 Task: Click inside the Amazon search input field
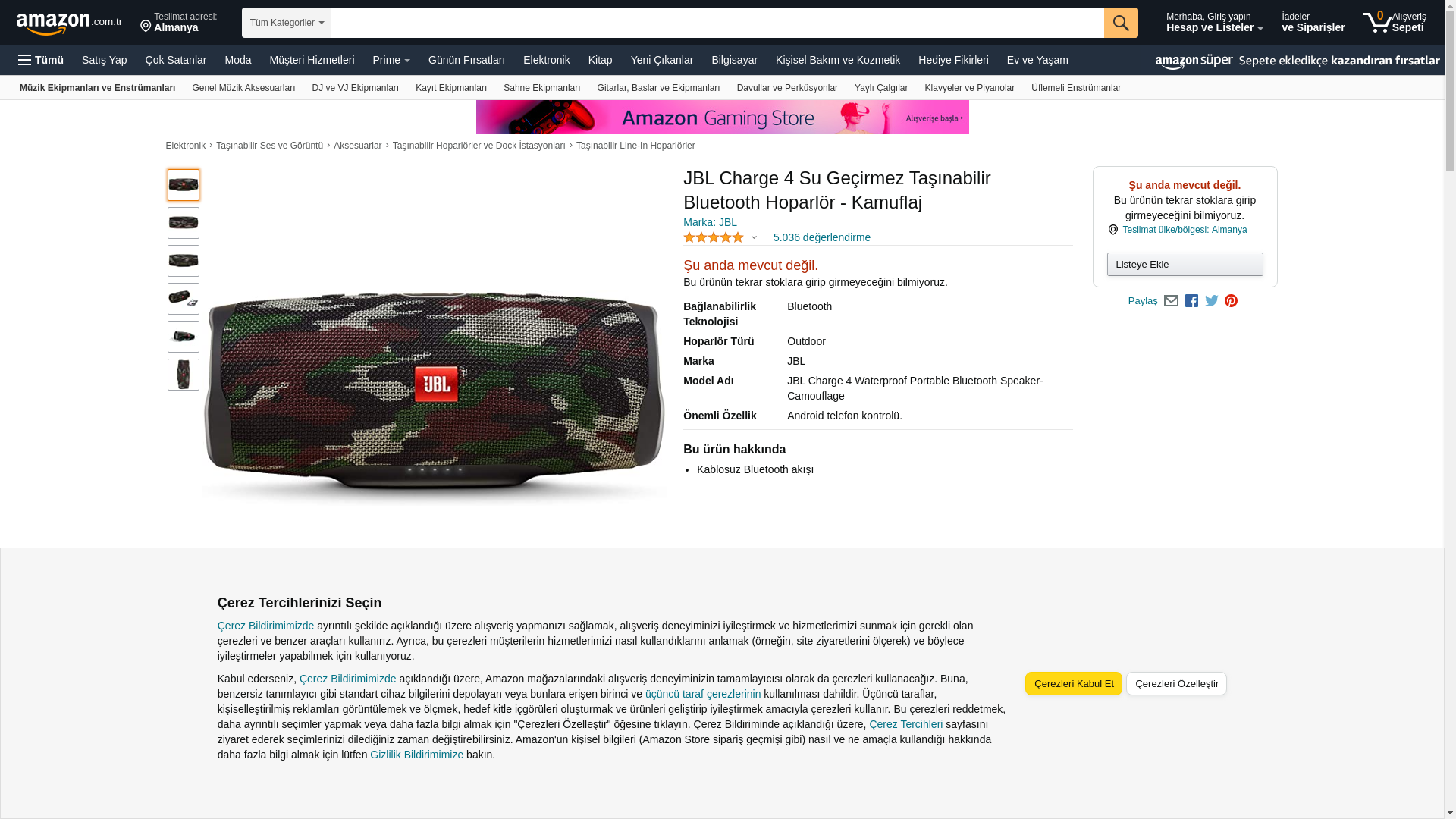click(x=717, y=23)
